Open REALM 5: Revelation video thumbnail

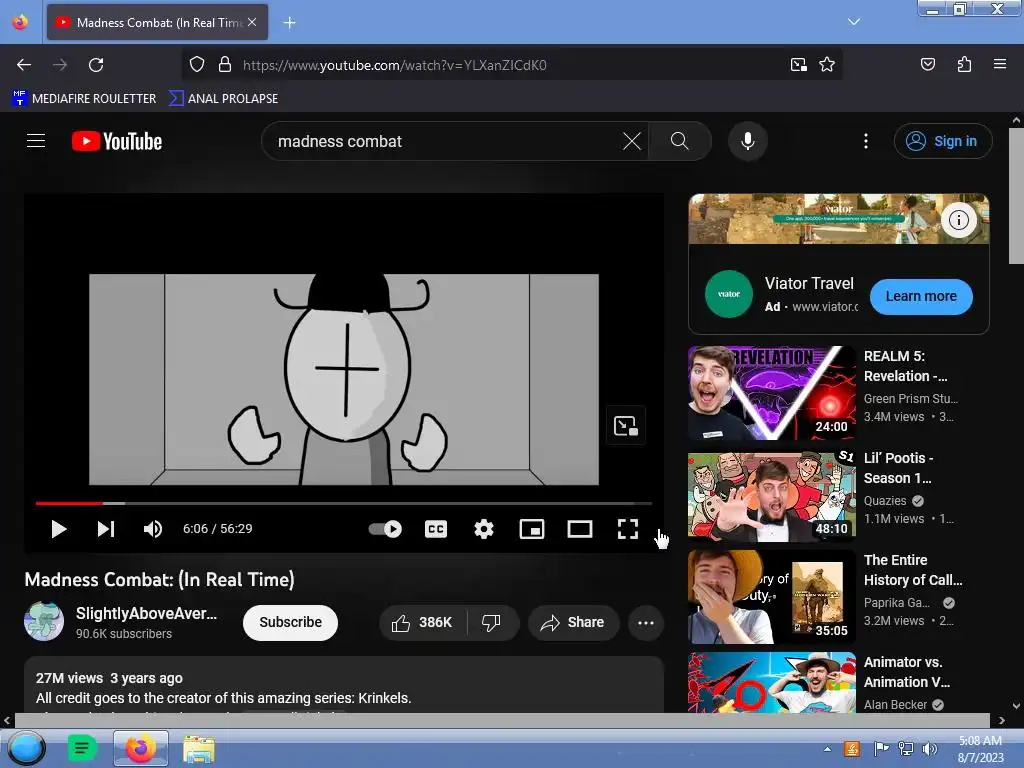pyautogui.click(x=772, y=392)
